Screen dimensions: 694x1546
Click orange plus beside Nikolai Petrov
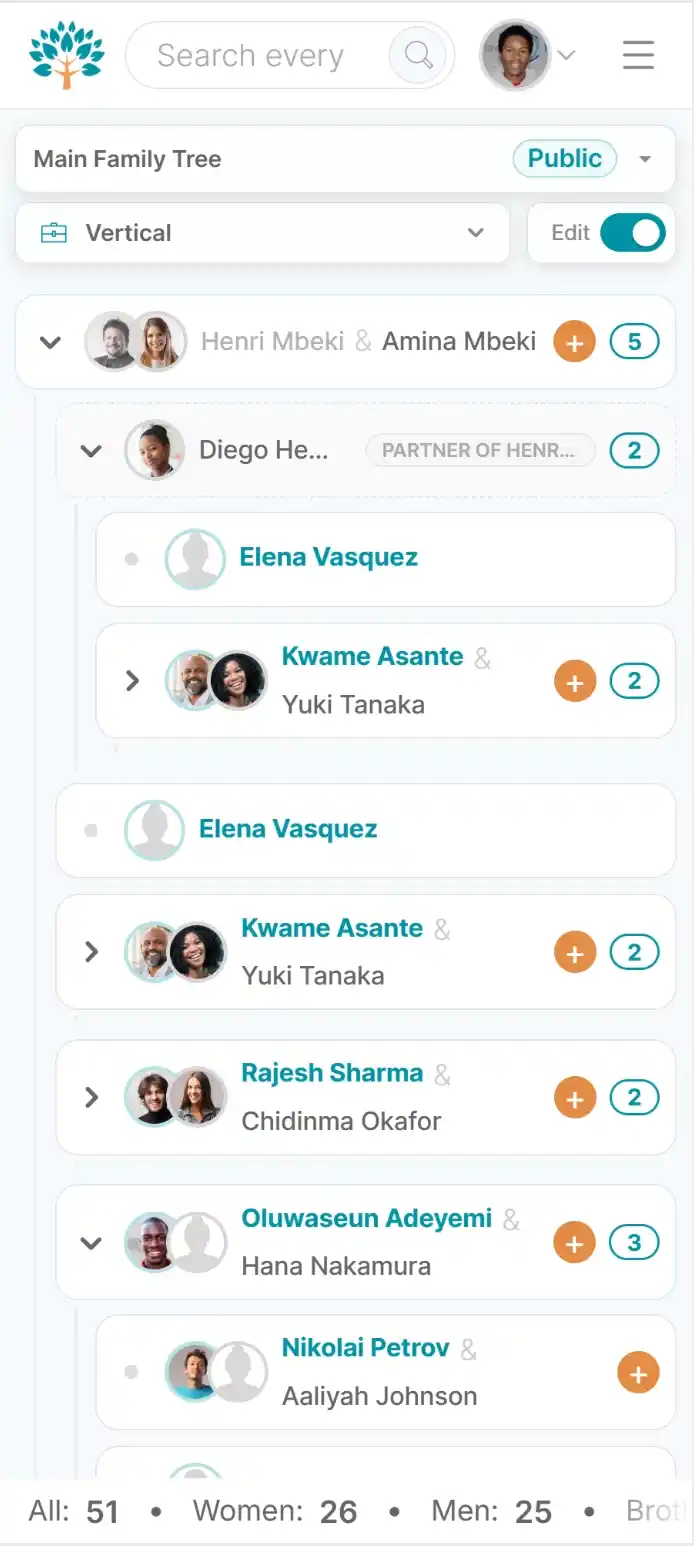(x=638, y=1373)
